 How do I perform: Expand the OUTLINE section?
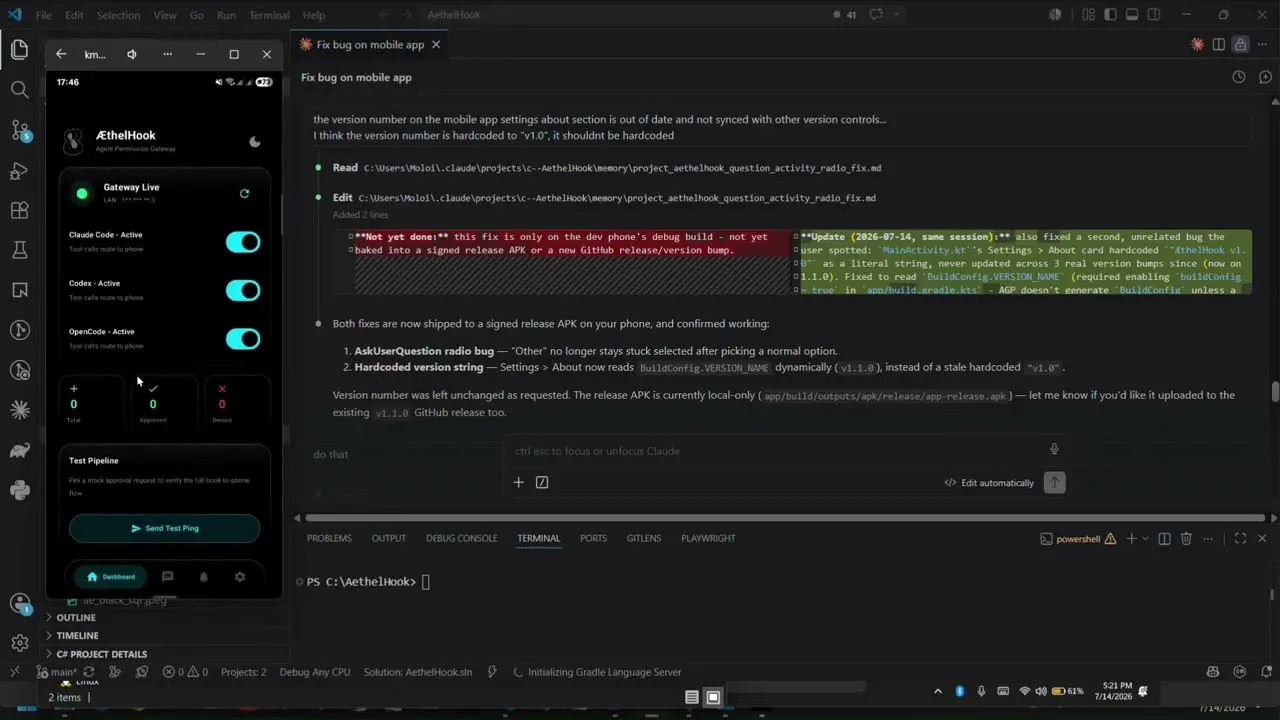coord(76,617)
